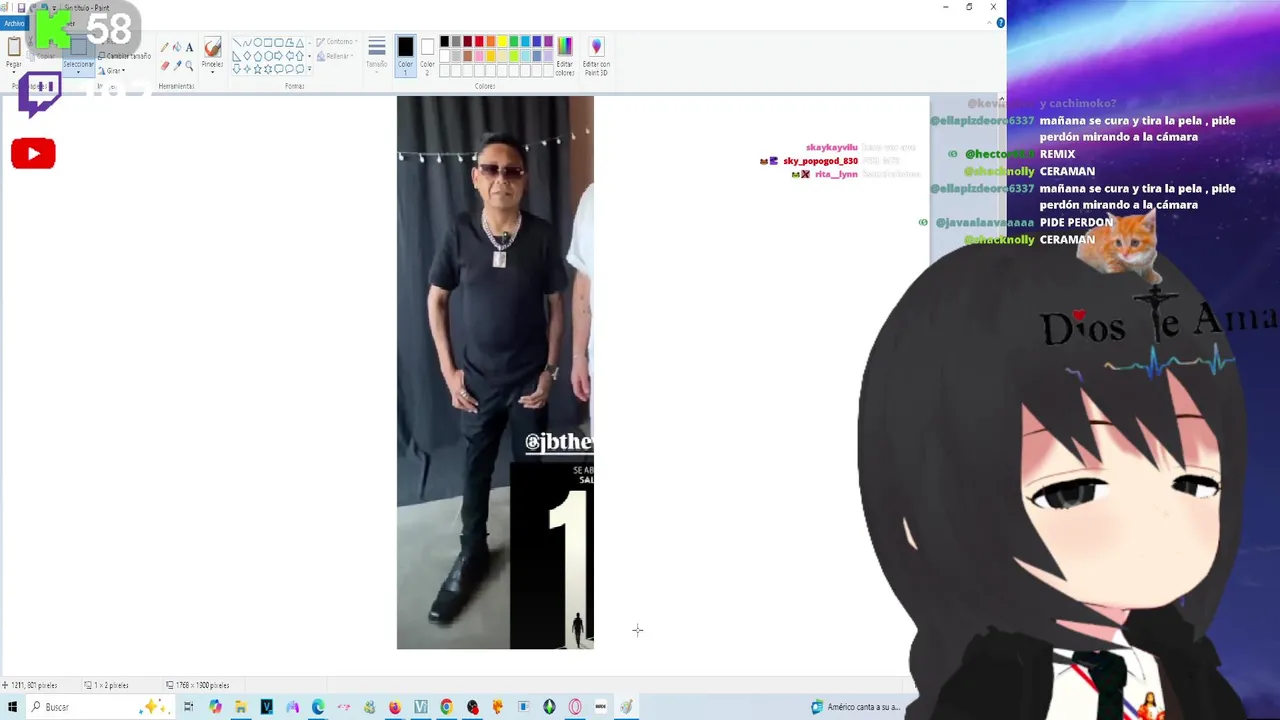Open Opera browser from the taskbar

click(x=575, y=707)
